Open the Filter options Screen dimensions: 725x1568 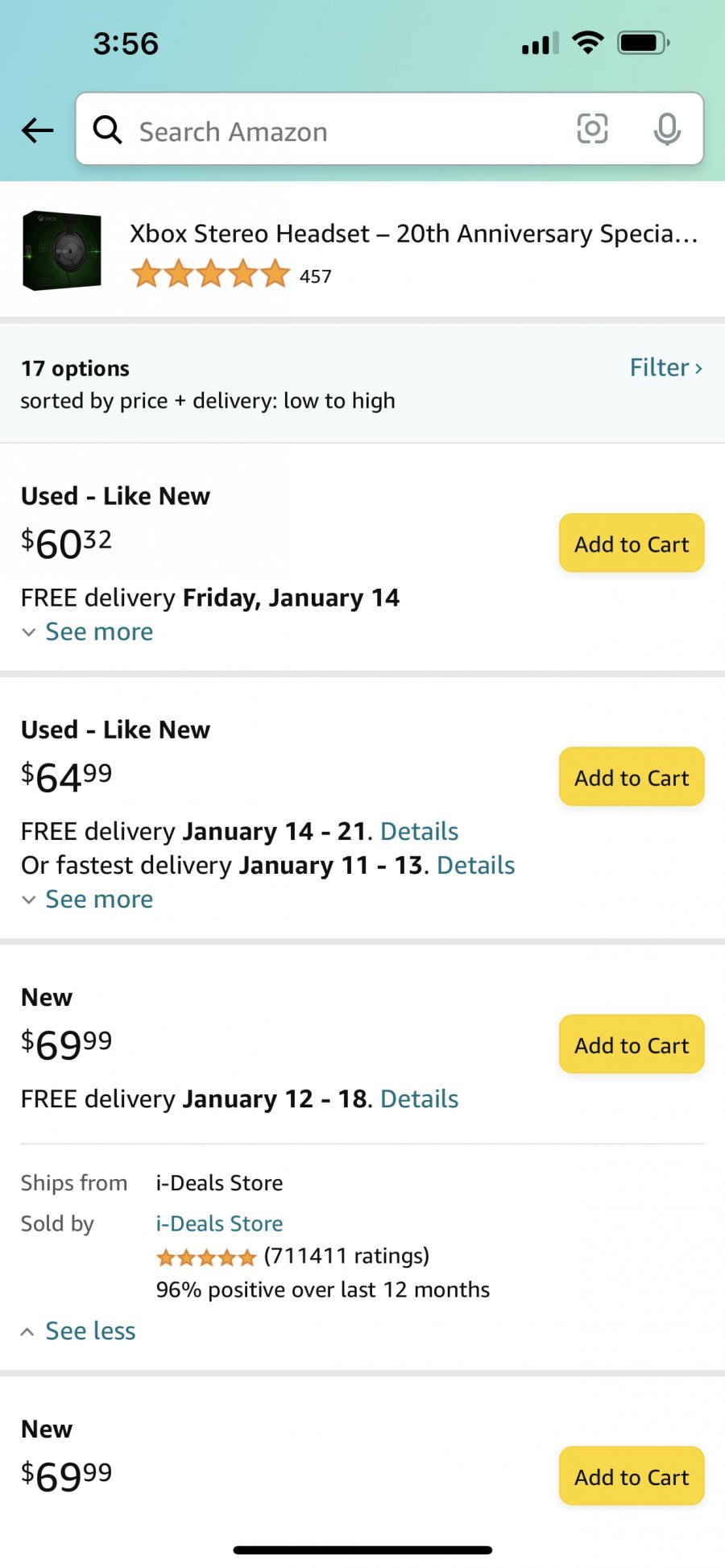point(666,367)
